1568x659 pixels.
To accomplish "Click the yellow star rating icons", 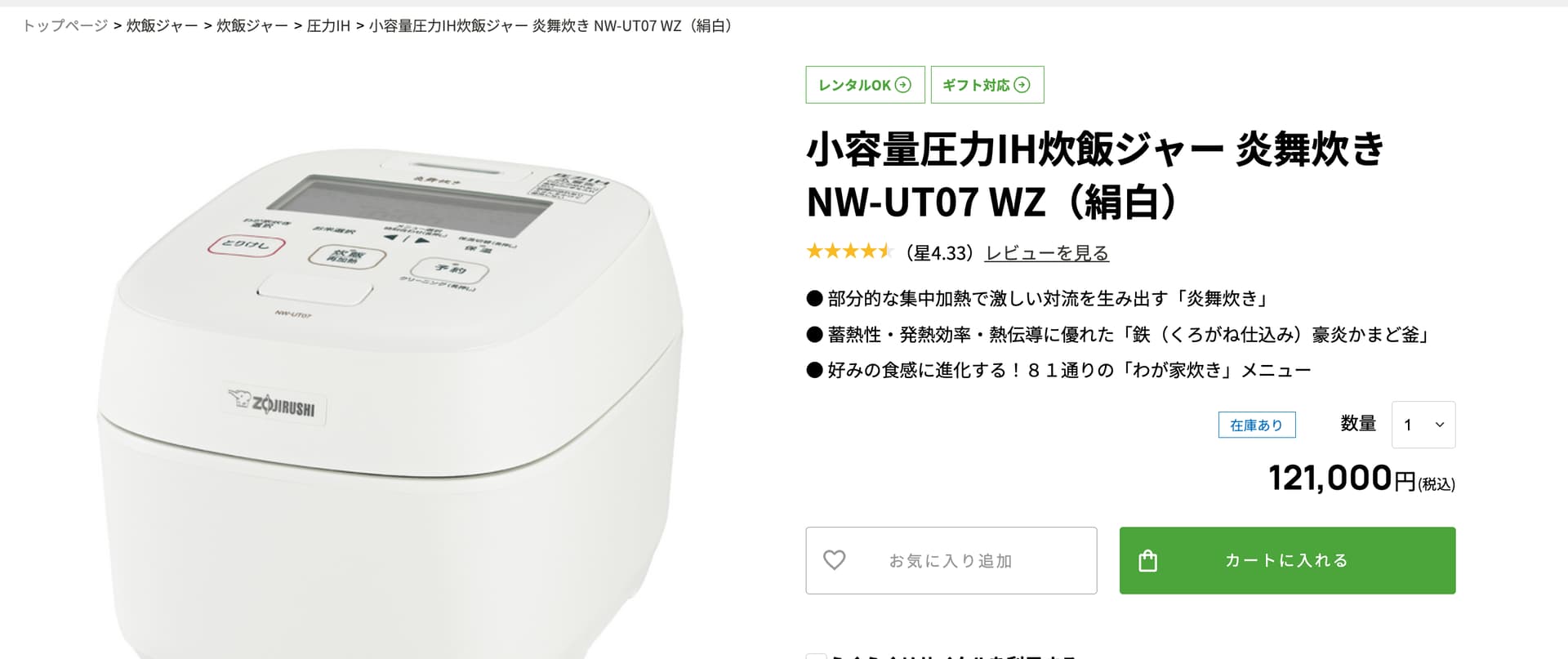I will coord(849,252).
